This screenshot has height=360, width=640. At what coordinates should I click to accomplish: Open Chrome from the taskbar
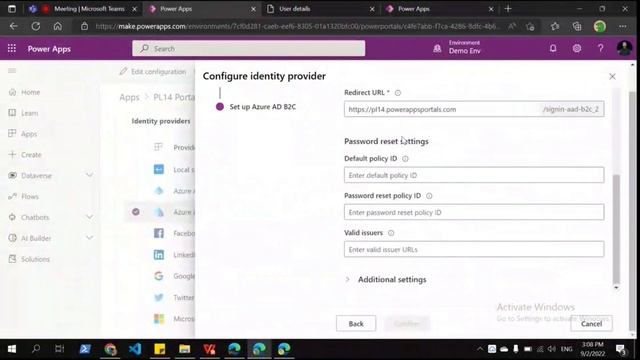click(110, 349)
